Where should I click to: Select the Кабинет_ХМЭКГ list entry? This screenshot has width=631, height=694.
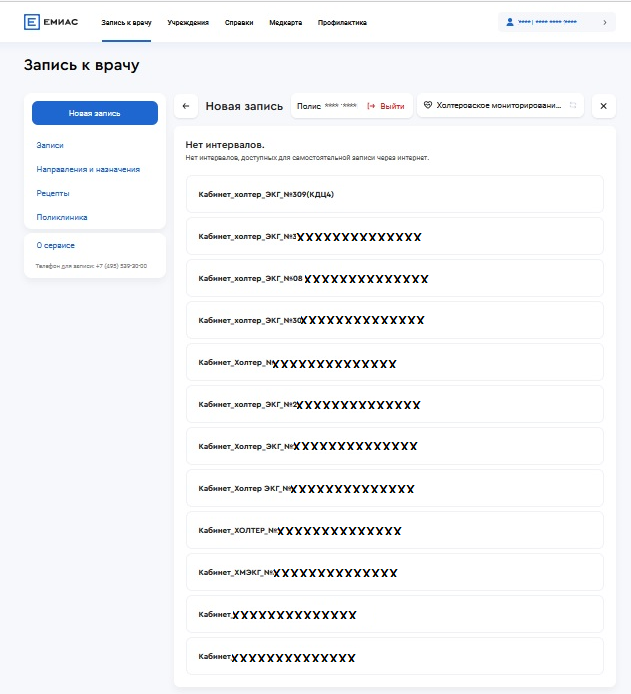[394, 572]
